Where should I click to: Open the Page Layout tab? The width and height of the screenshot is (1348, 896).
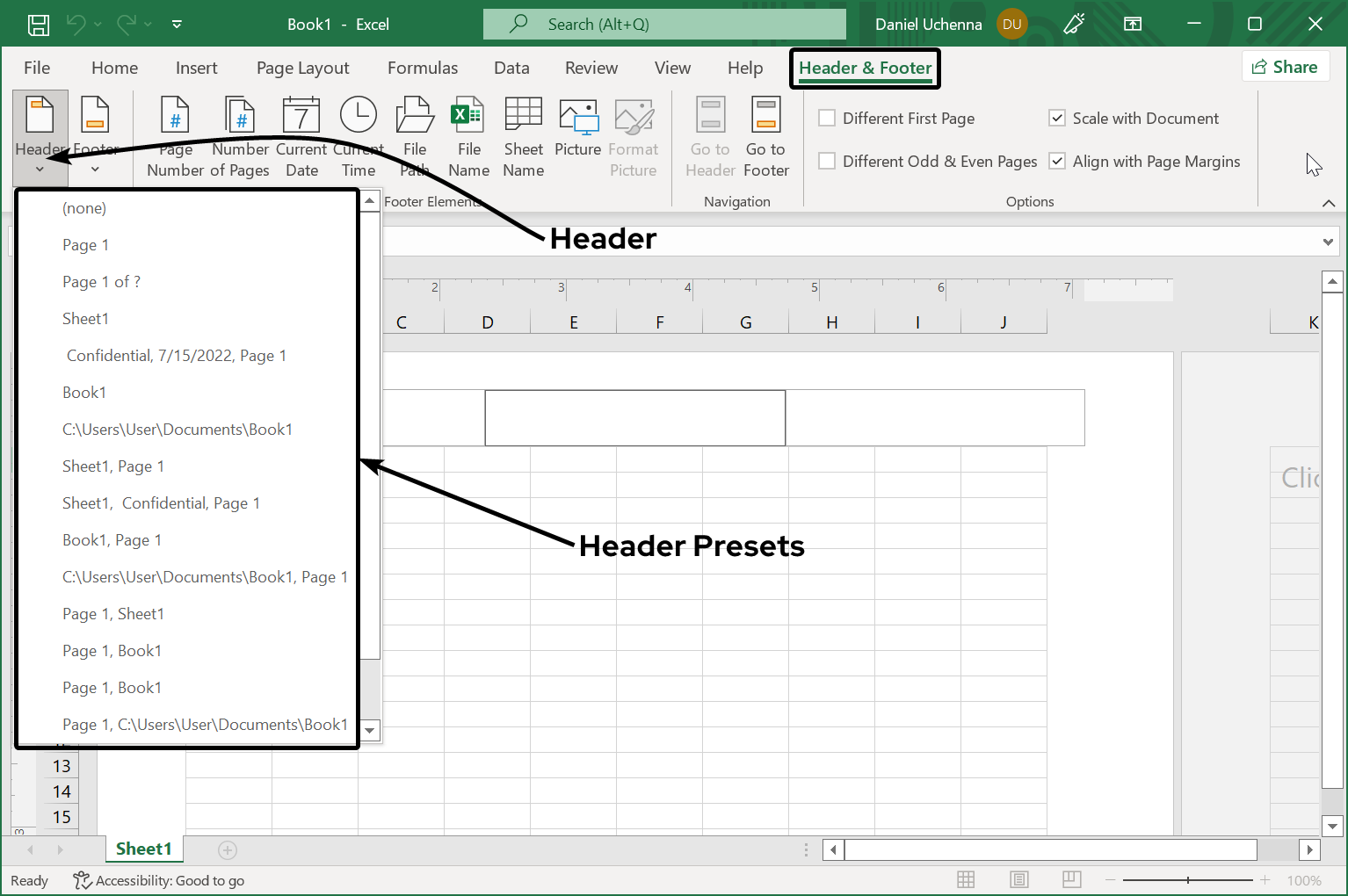(x=302, y=69)
